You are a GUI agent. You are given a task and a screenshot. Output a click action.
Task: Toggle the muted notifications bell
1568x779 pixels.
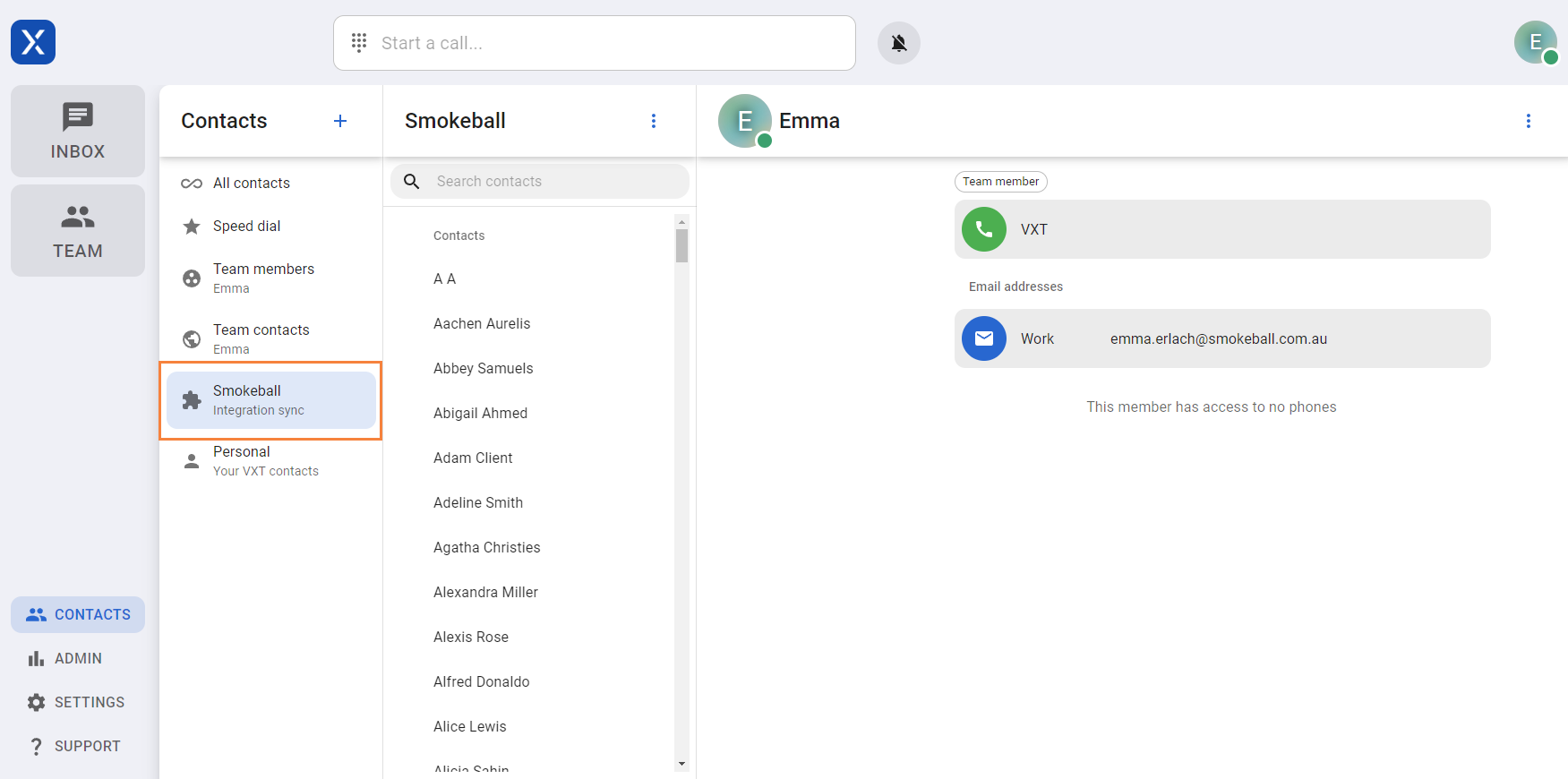[899, 43]
